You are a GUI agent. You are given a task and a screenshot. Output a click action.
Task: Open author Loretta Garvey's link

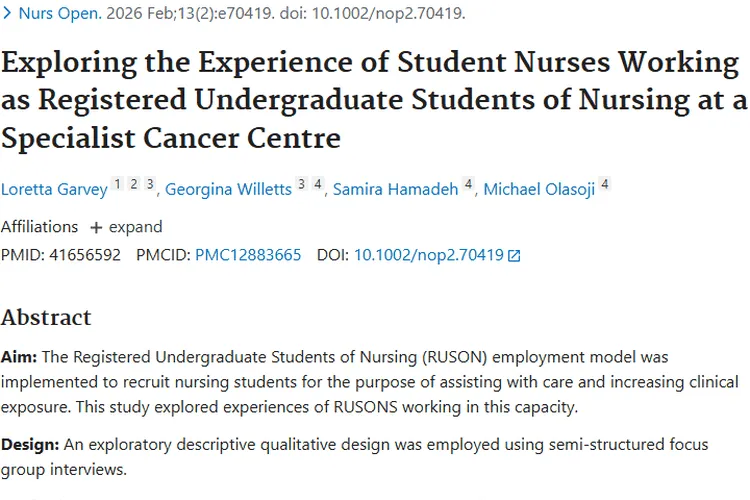pyautogui.click(x=53, y=189)
